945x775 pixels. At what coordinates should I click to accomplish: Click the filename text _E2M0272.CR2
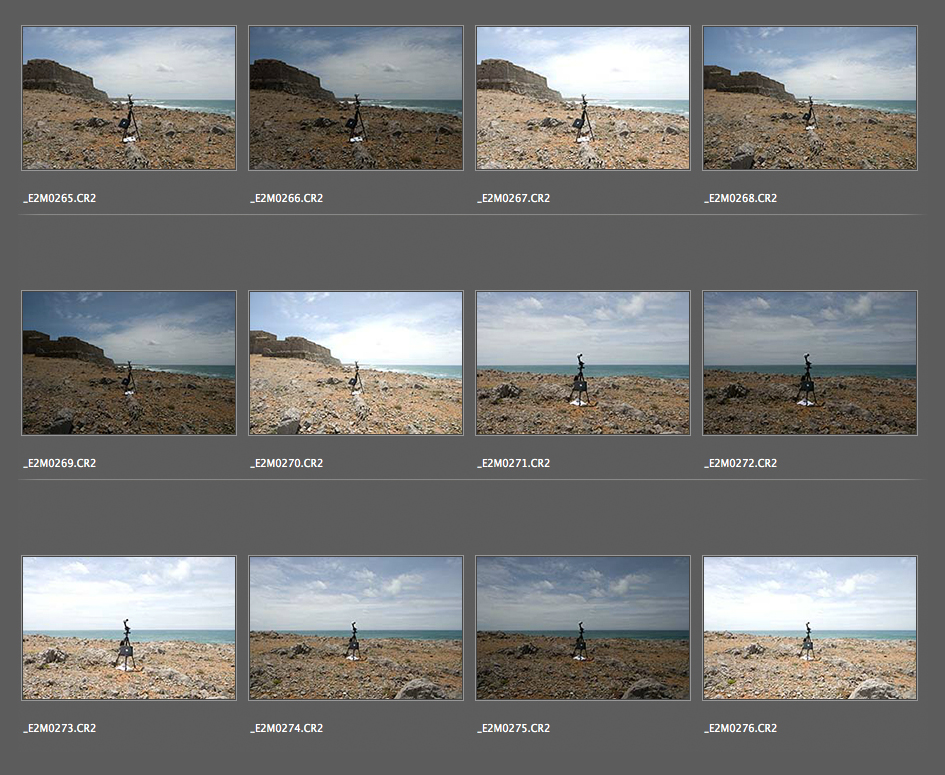(x=741, y=463)
